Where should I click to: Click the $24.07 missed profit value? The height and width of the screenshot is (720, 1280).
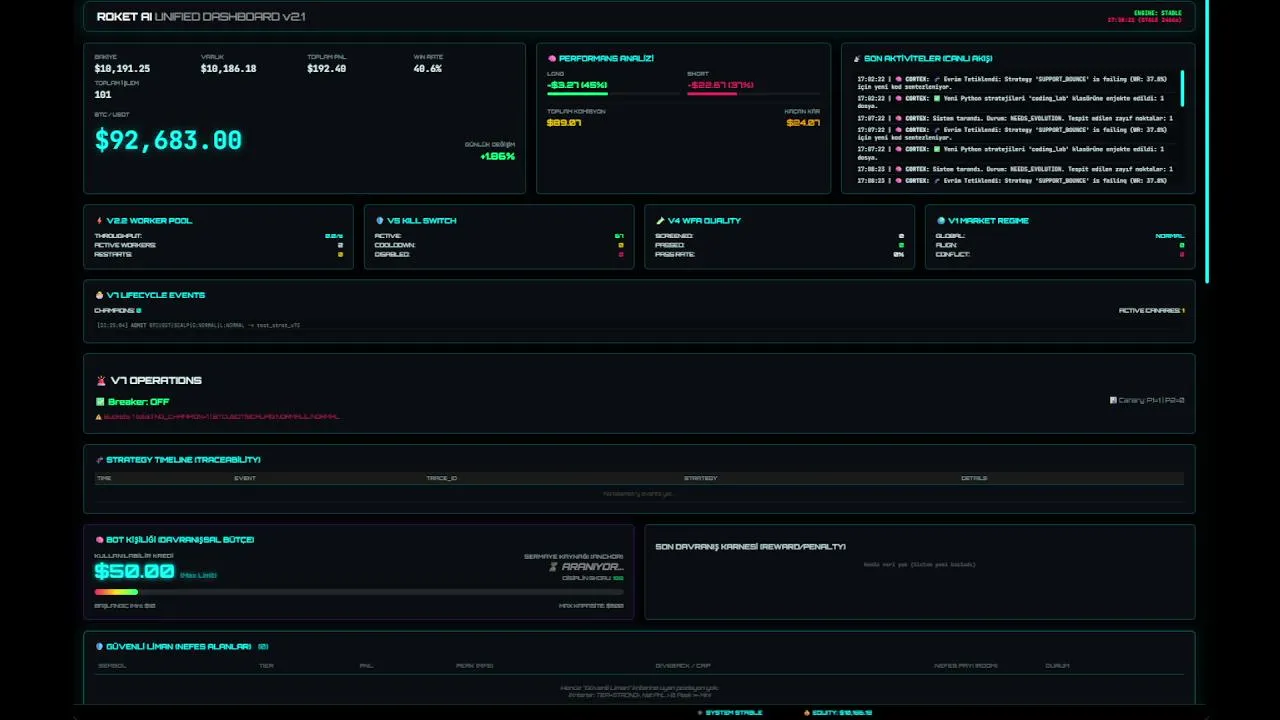[x=803, y=123]
